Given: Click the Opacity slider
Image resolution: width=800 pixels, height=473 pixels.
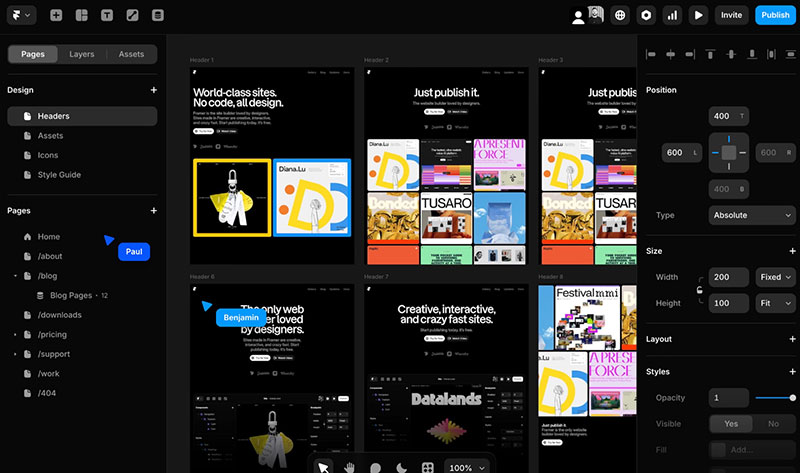Looking at the screenshot, I should click(x=776, y=398).
